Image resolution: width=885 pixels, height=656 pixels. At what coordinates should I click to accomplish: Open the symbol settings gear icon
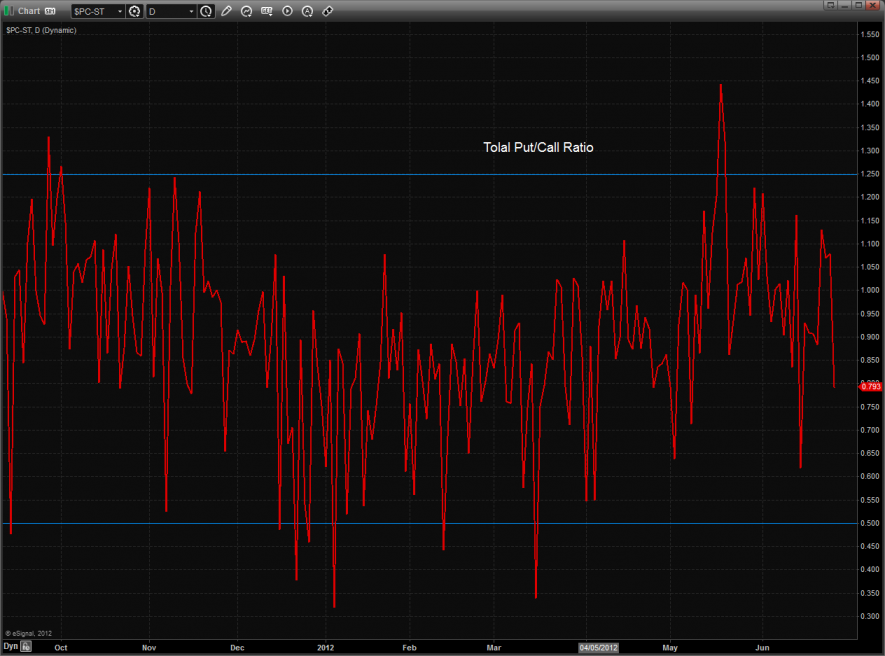click(x=134, y=11)
